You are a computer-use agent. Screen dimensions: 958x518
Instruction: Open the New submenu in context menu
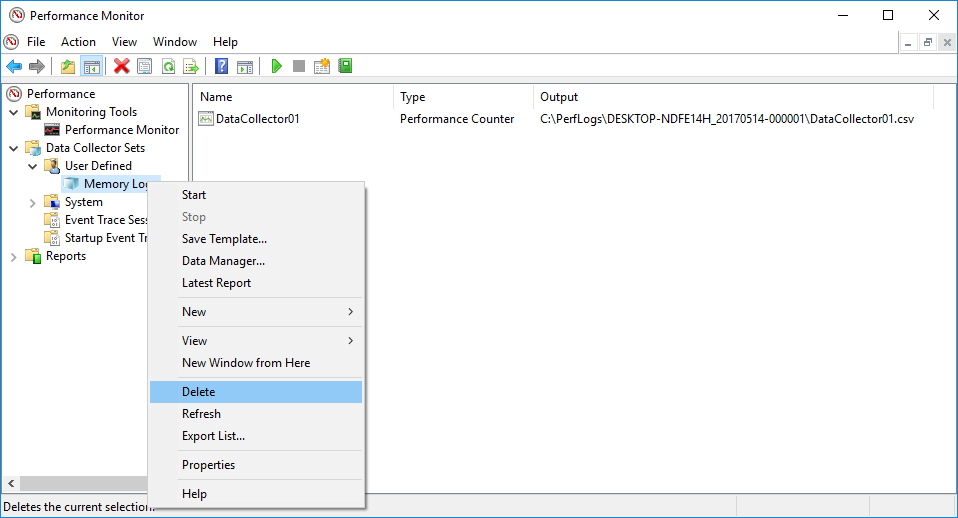pos(256,312)
